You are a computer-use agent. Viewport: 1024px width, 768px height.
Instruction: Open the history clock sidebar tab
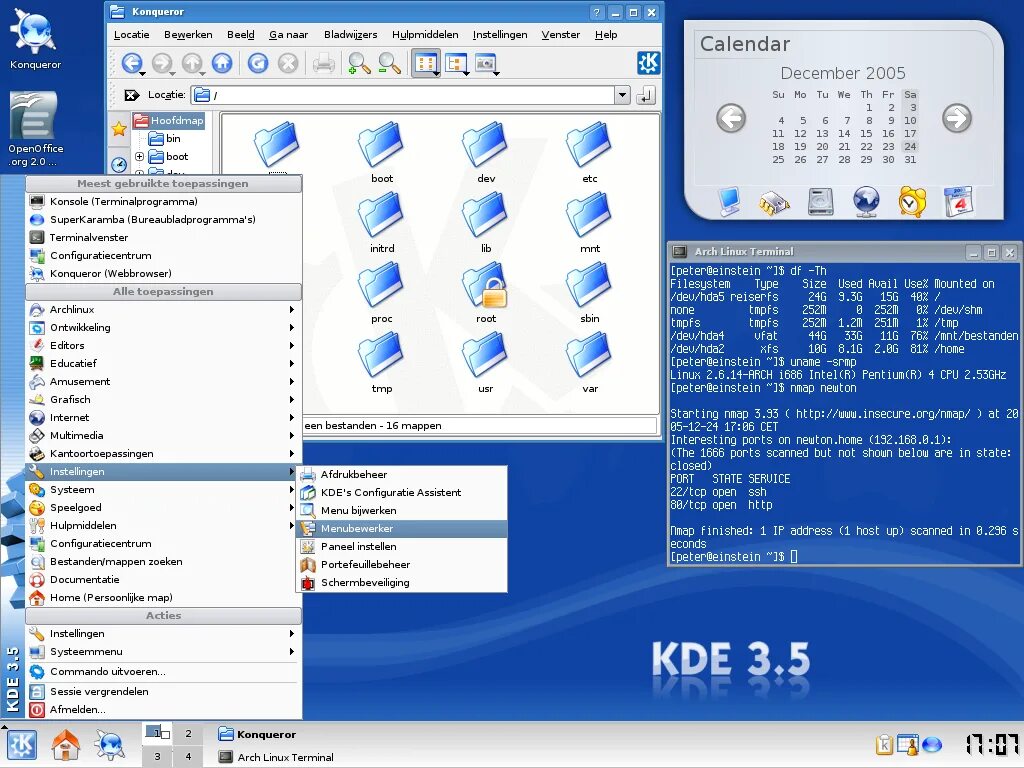pyautogui.click(x=119, y=164)
